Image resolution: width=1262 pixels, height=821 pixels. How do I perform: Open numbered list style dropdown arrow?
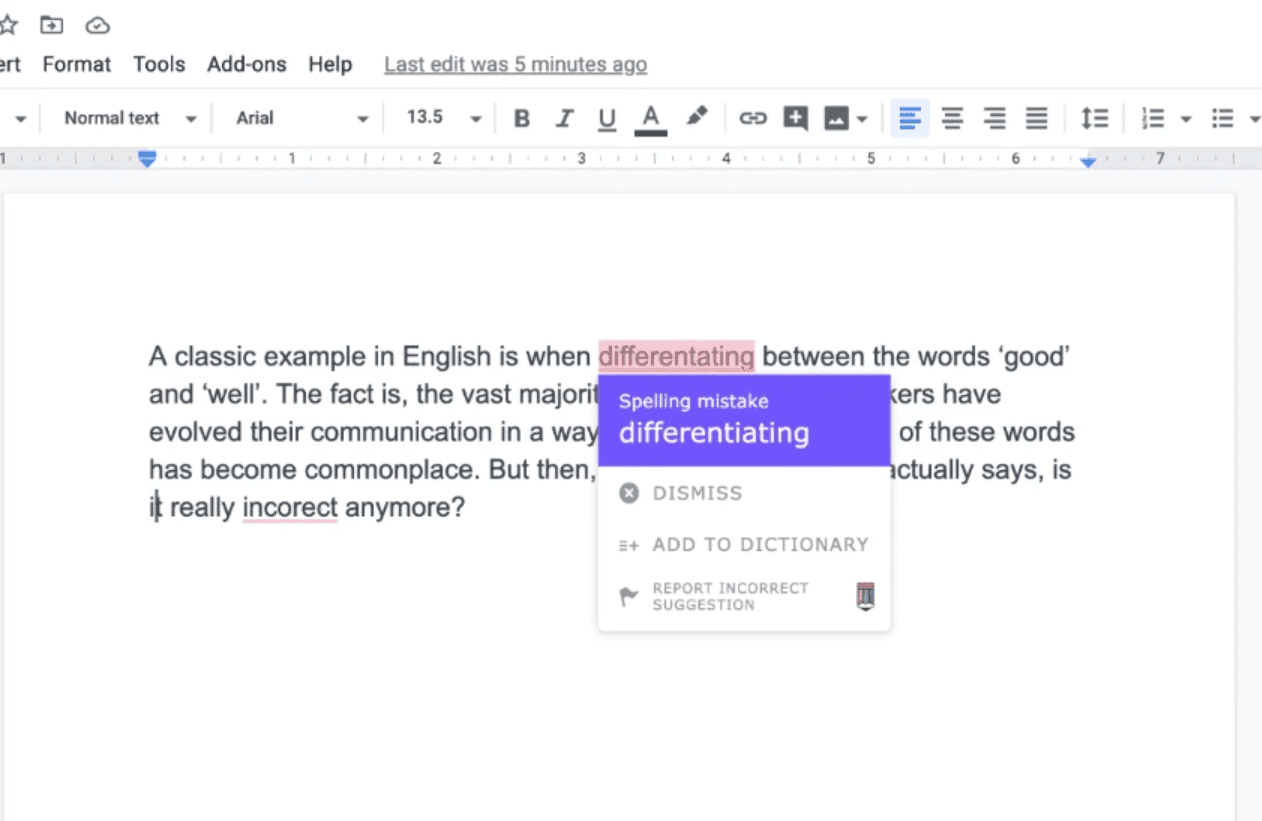click(1186, 120)
